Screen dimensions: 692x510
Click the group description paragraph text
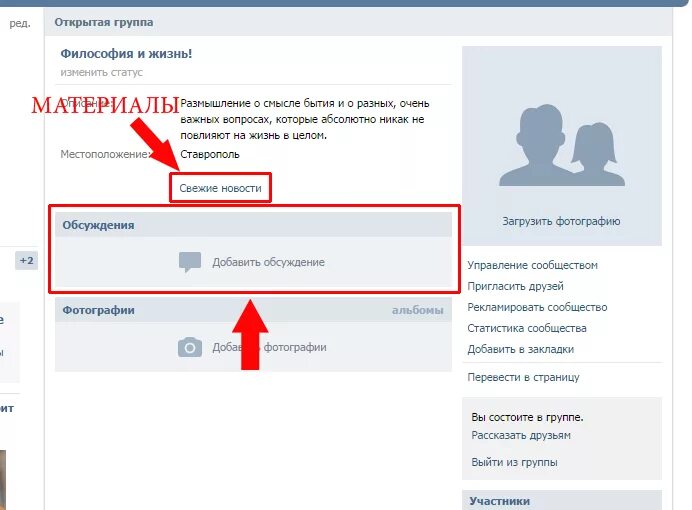coord(305,119)
